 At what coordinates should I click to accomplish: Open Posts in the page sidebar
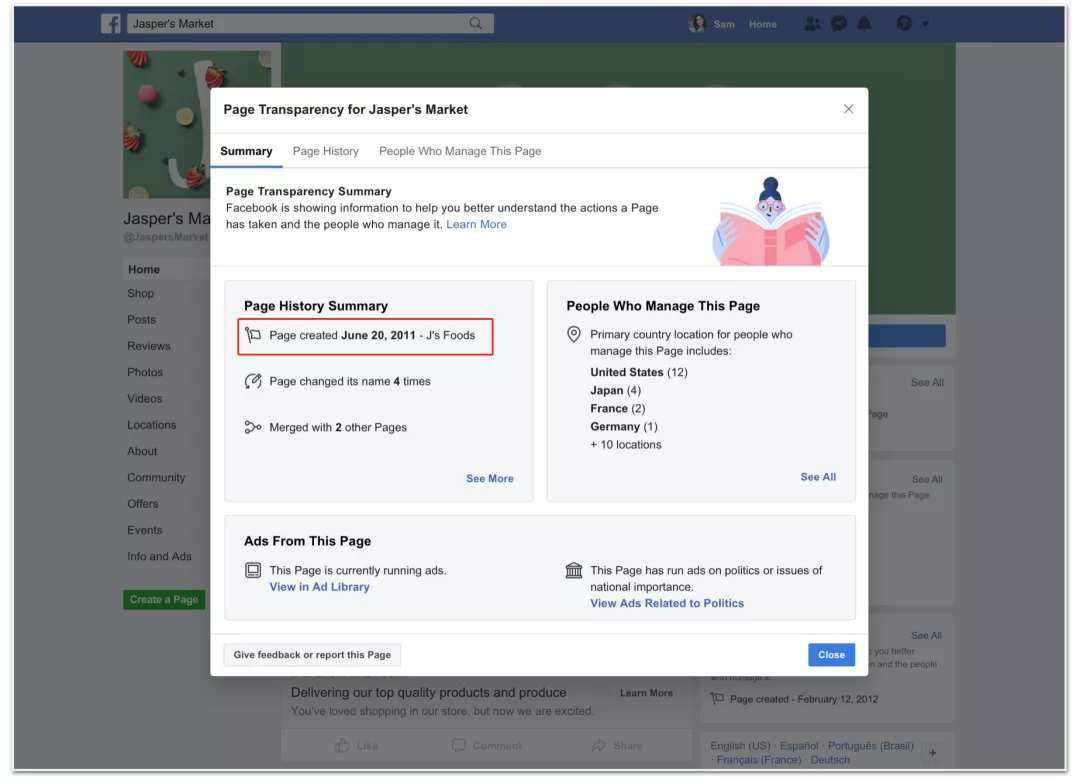coord(142,320)
